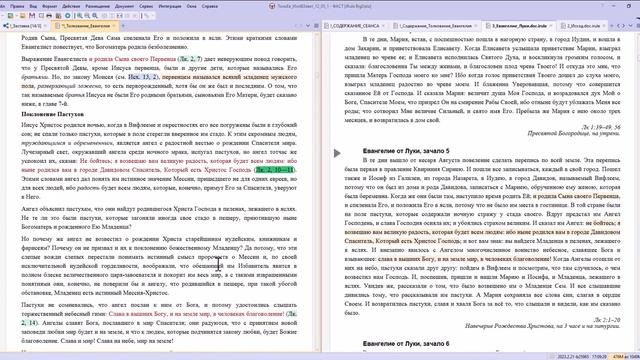The height and width of the screenshot is (360, 640).
Task: Open the left pane tab list dropdown
Action: 308,26
